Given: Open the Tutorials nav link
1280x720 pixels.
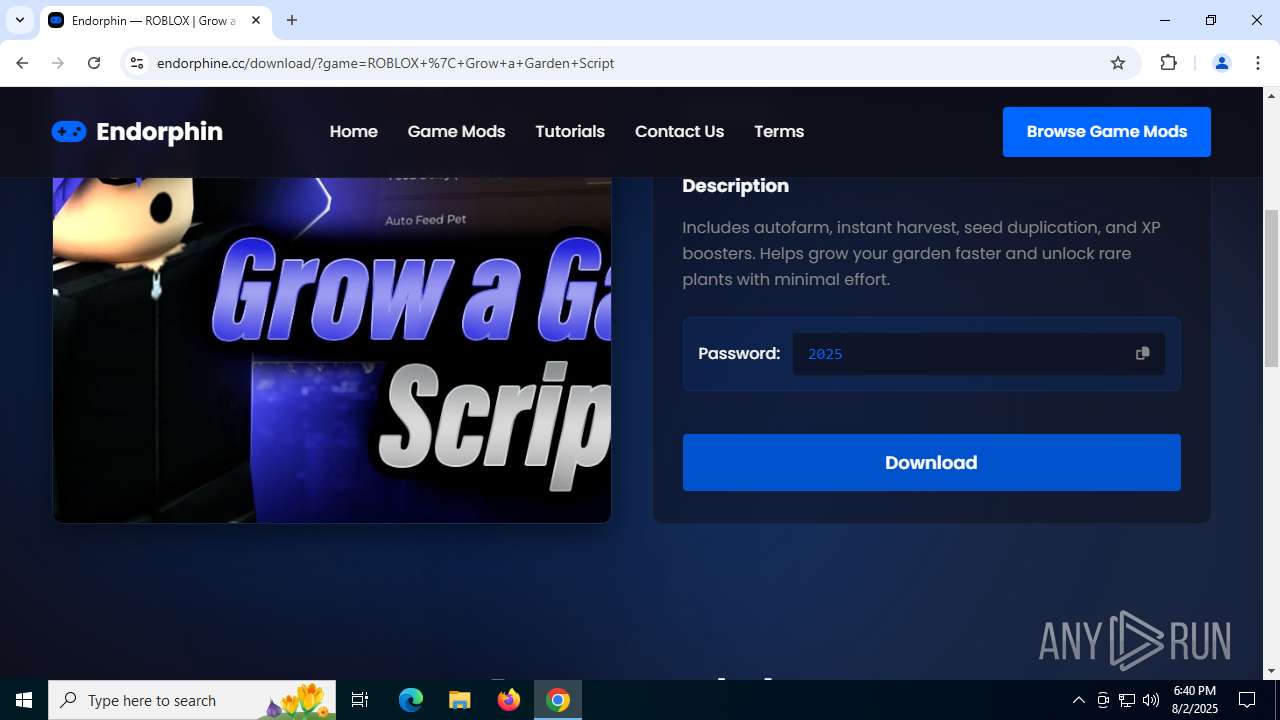Looking at the screenshot, I should coord(570,132).
